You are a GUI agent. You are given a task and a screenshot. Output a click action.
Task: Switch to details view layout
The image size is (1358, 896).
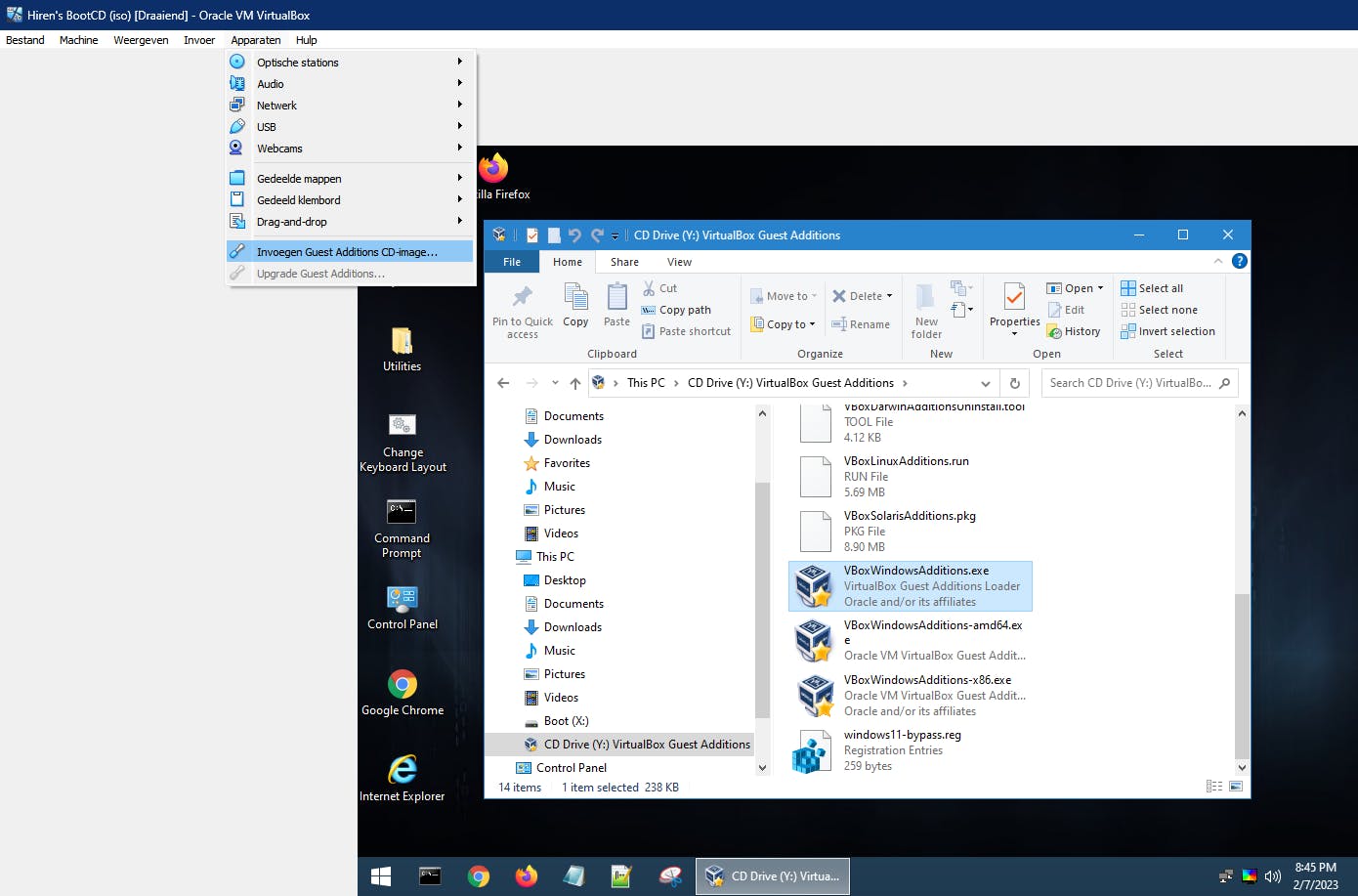pyautogui.click(x=1213, y=787)
